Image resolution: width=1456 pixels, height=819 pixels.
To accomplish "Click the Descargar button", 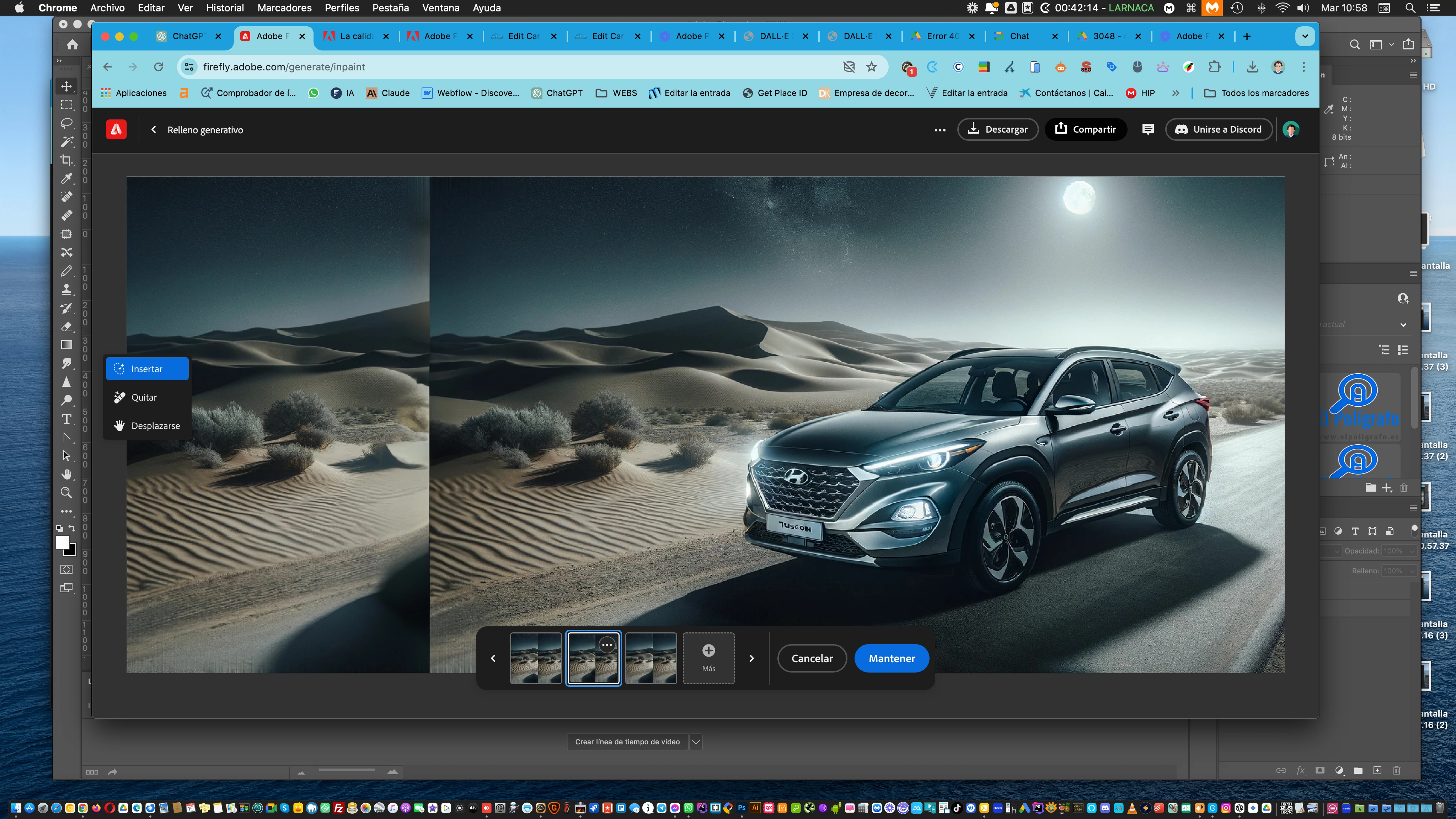I will [x=997, y=129].
